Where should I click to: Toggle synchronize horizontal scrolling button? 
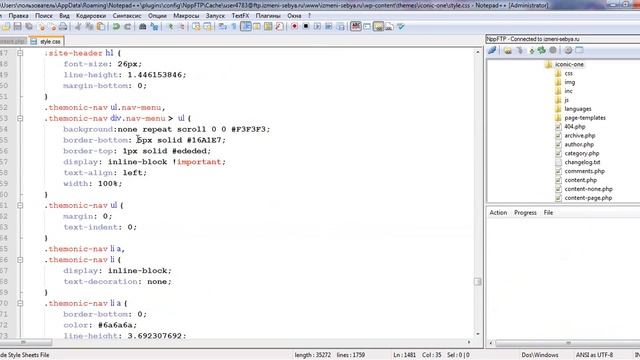pos(208,27)
